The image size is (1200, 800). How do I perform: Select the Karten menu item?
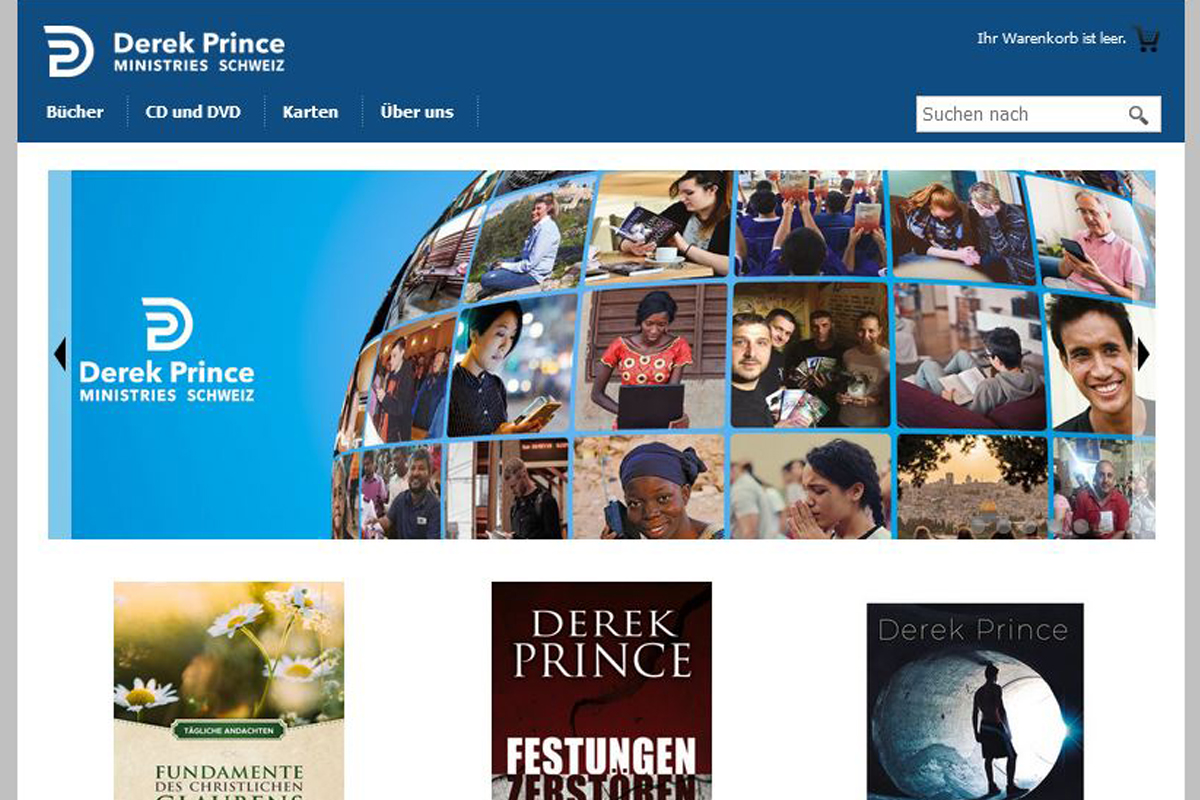click(x=310, y=112)
